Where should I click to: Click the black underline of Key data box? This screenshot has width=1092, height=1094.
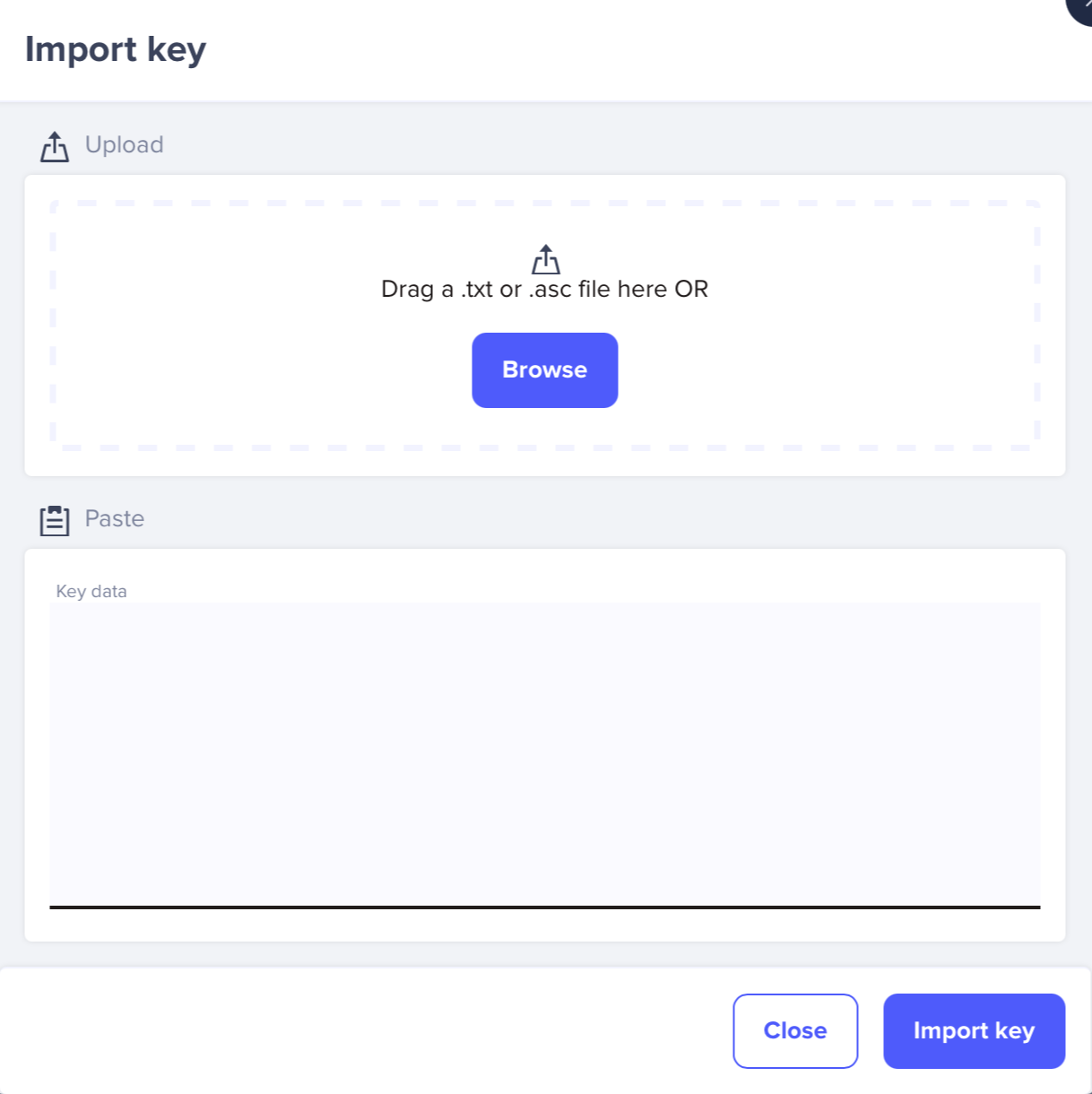tap(545, 907)
